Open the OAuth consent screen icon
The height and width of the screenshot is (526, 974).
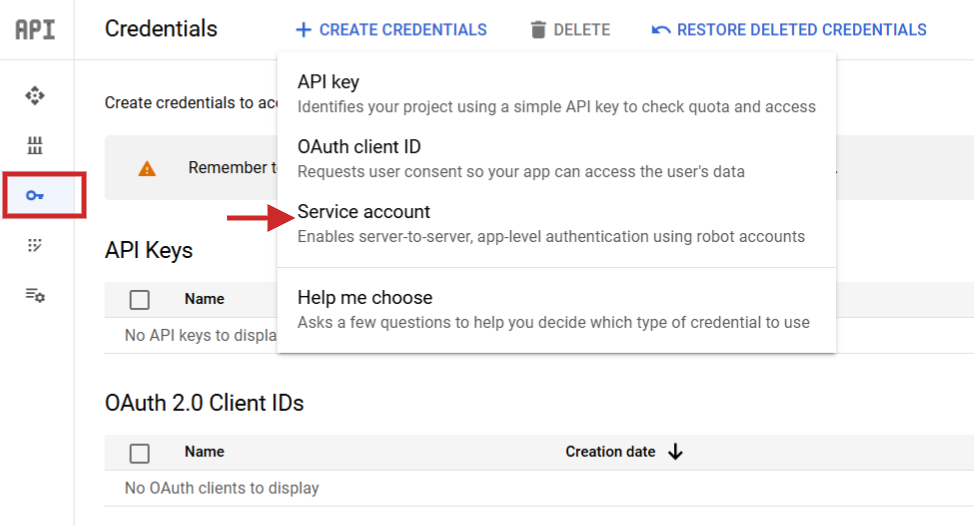[35, 245]
